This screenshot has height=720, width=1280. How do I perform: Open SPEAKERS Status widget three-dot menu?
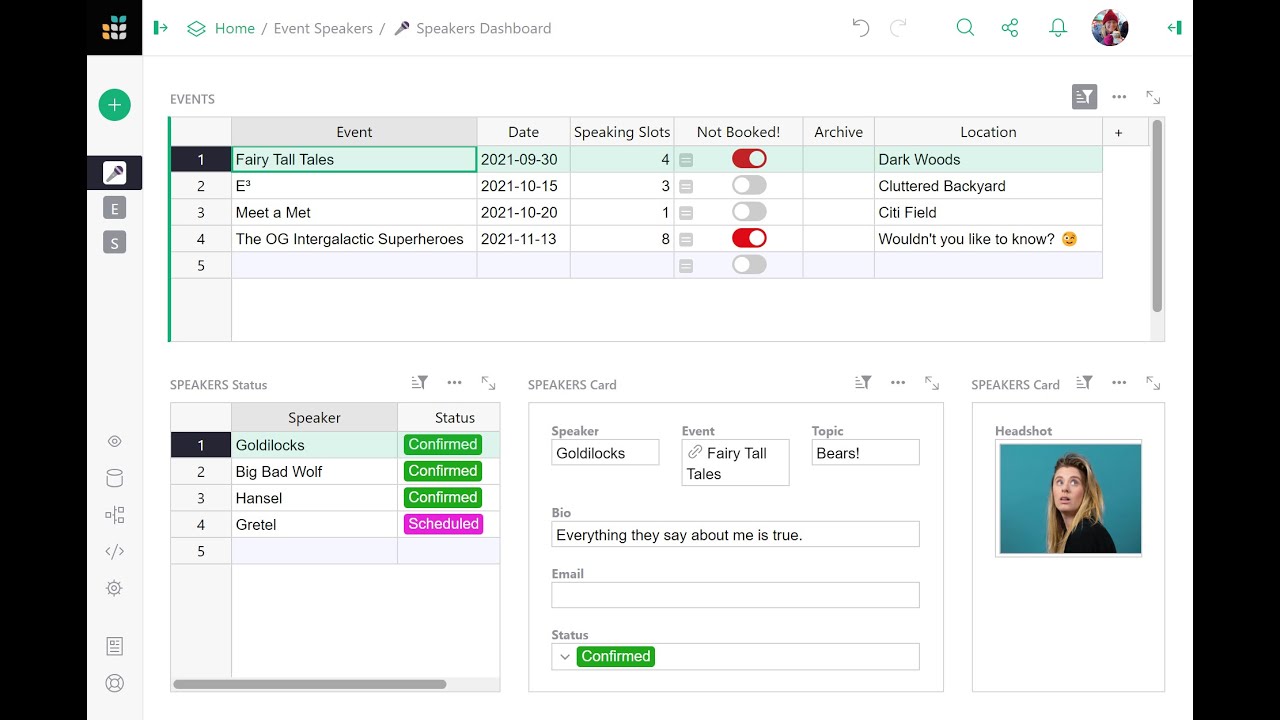pos(454,383)
